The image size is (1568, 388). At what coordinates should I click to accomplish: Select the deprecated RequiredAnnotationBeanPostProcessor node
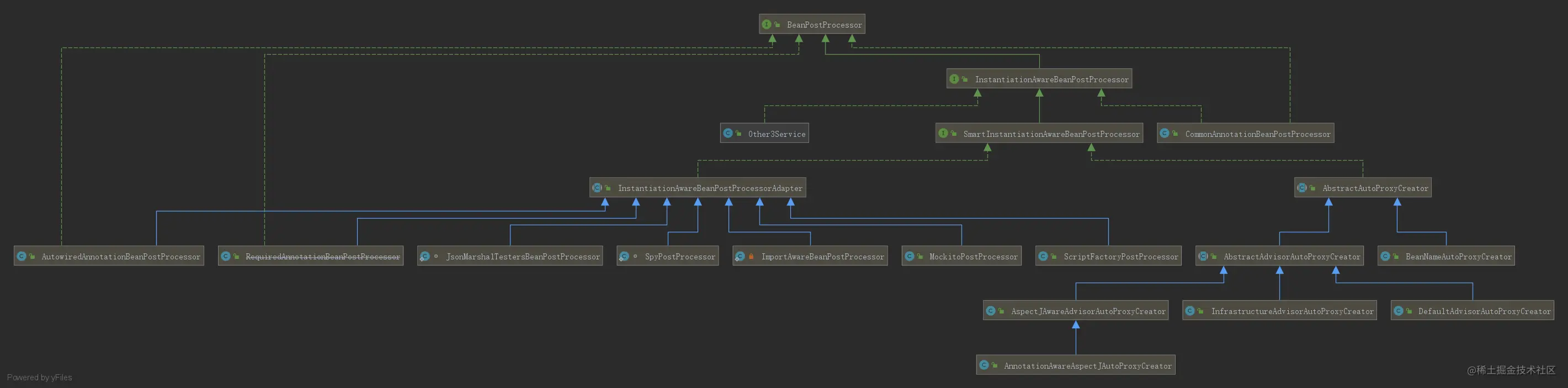tap(311, 256)
